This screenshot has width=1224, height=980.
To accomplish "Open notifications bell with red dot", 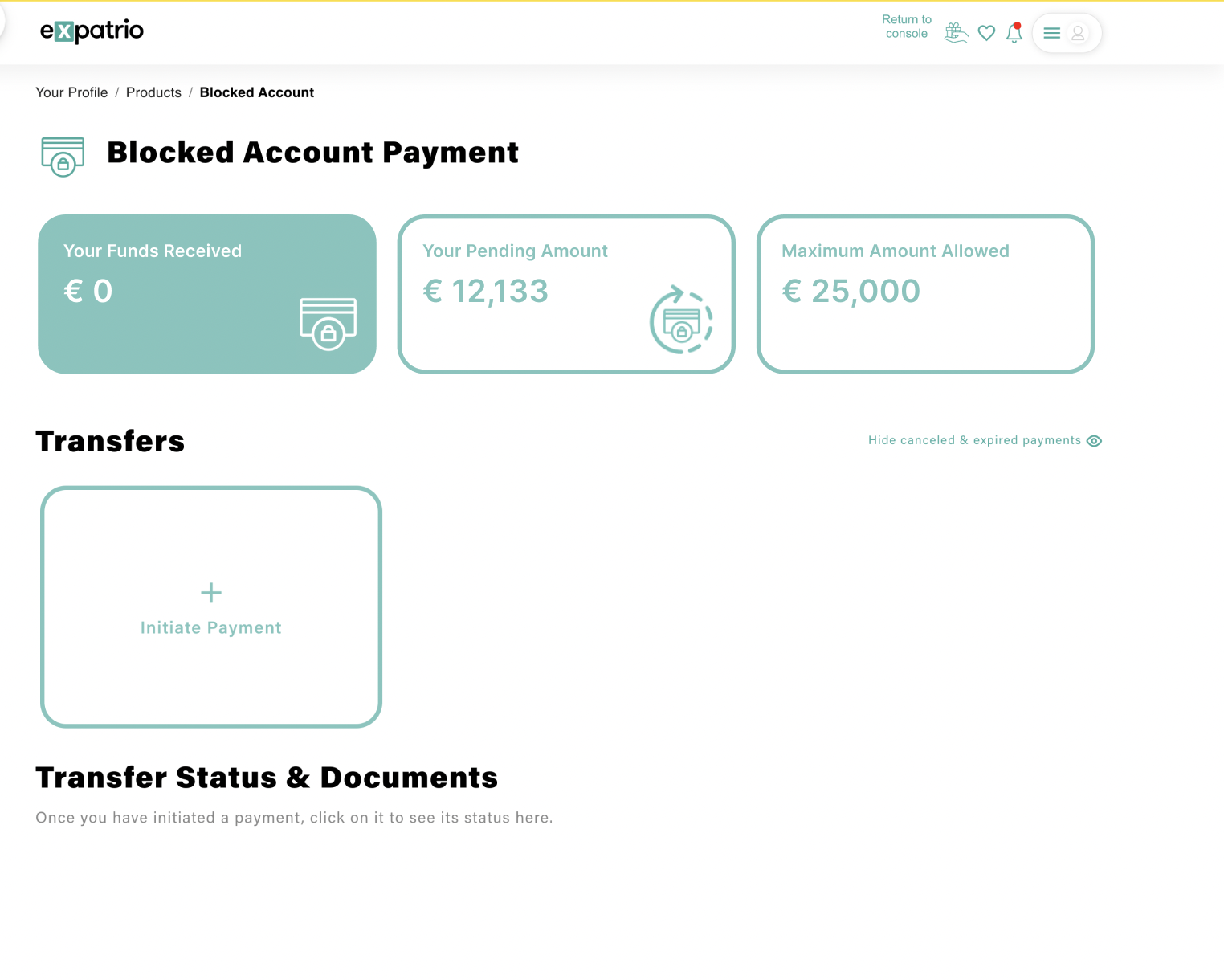I will (x=1014, y=33).
